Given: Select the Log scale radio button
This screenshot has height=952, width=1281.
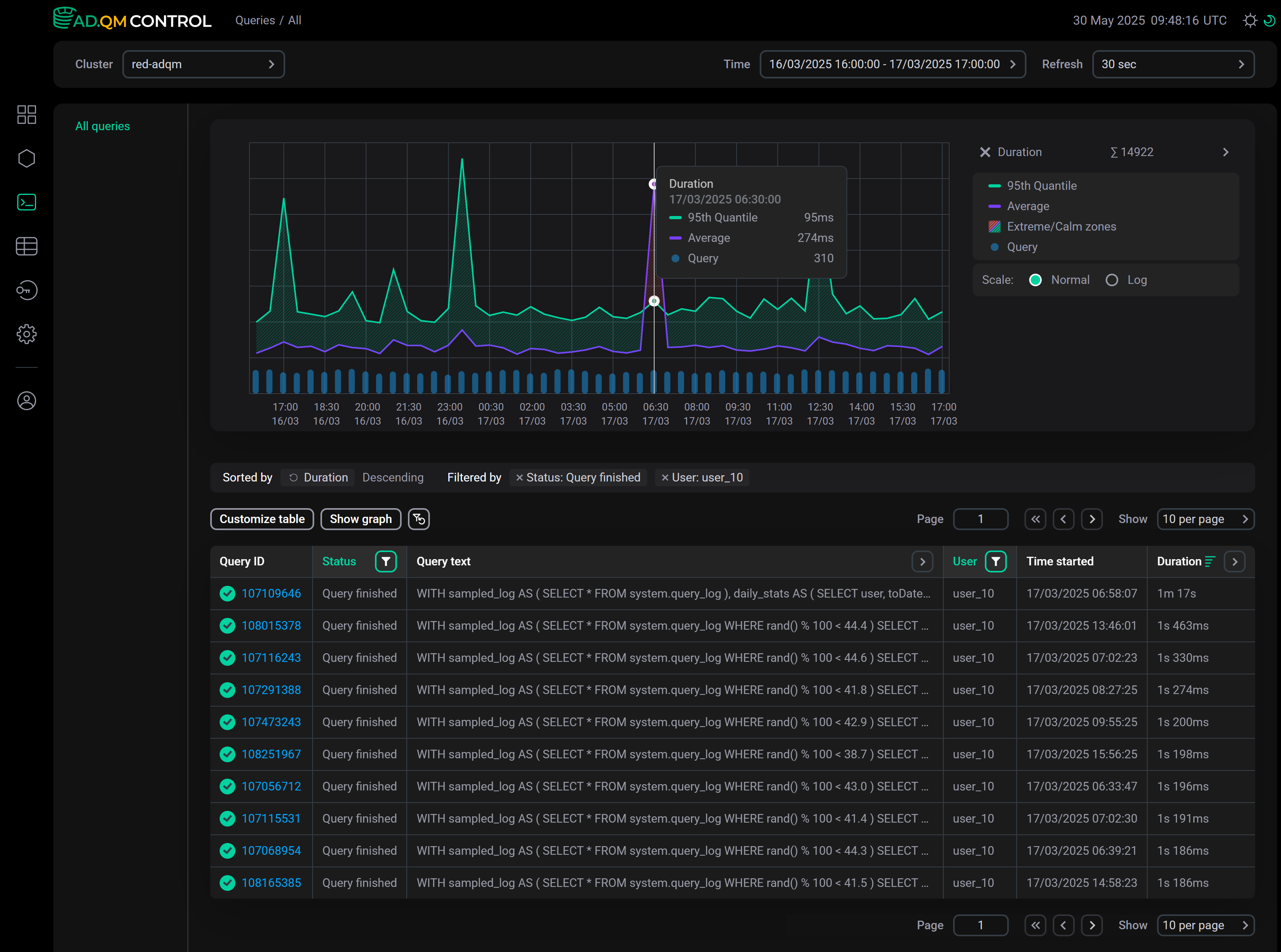Looking at the screenshot, I should 1112,280.
